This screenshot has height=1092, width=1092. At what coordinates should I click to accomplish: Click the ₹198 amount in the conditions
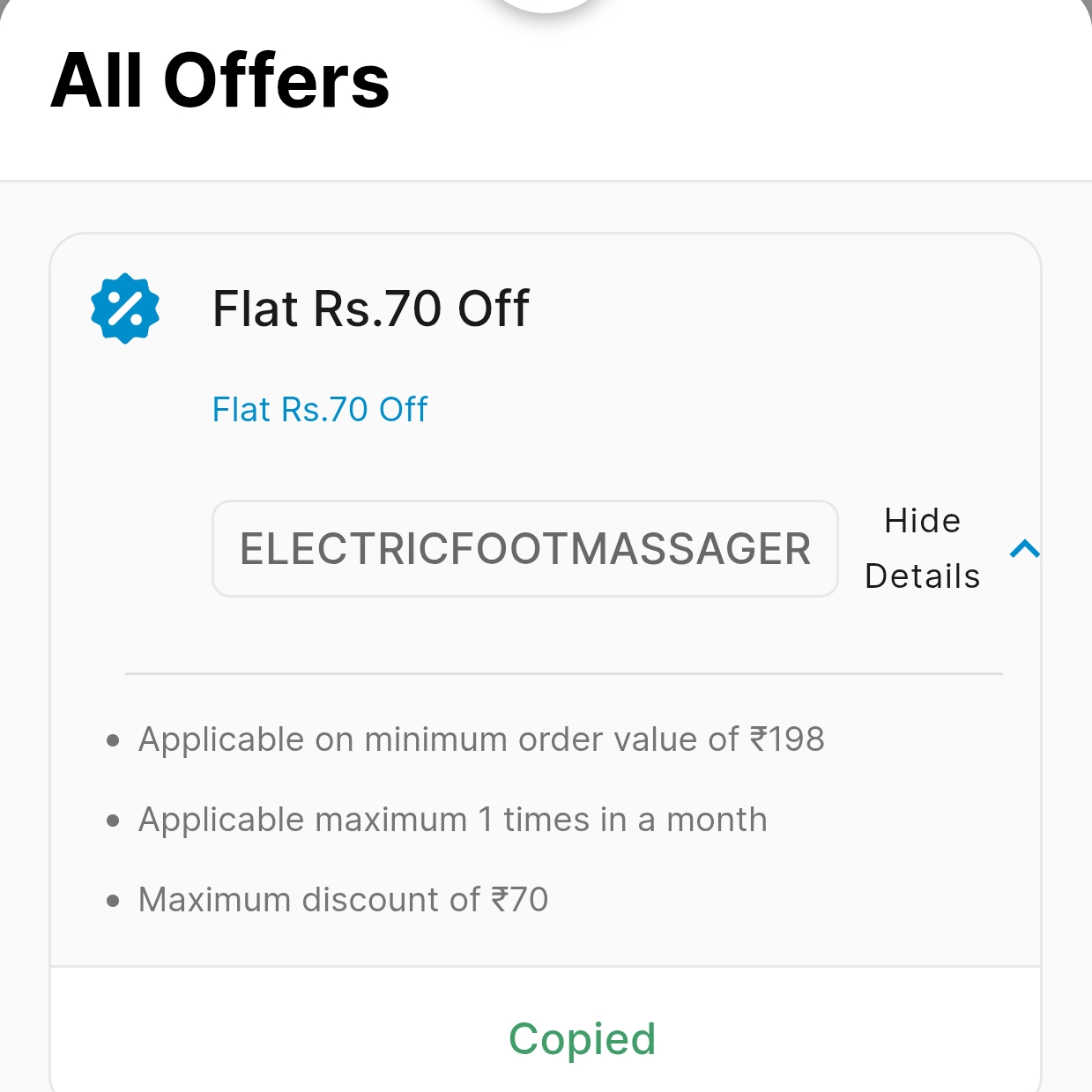(x=787, y=739)
